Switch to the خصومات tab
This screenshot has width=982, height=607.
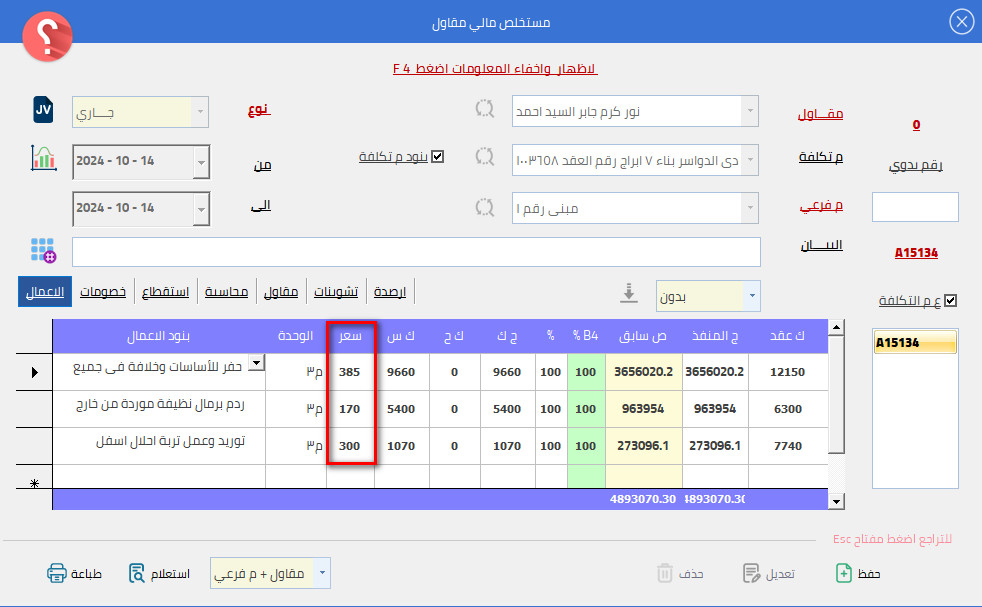[103, 292]
